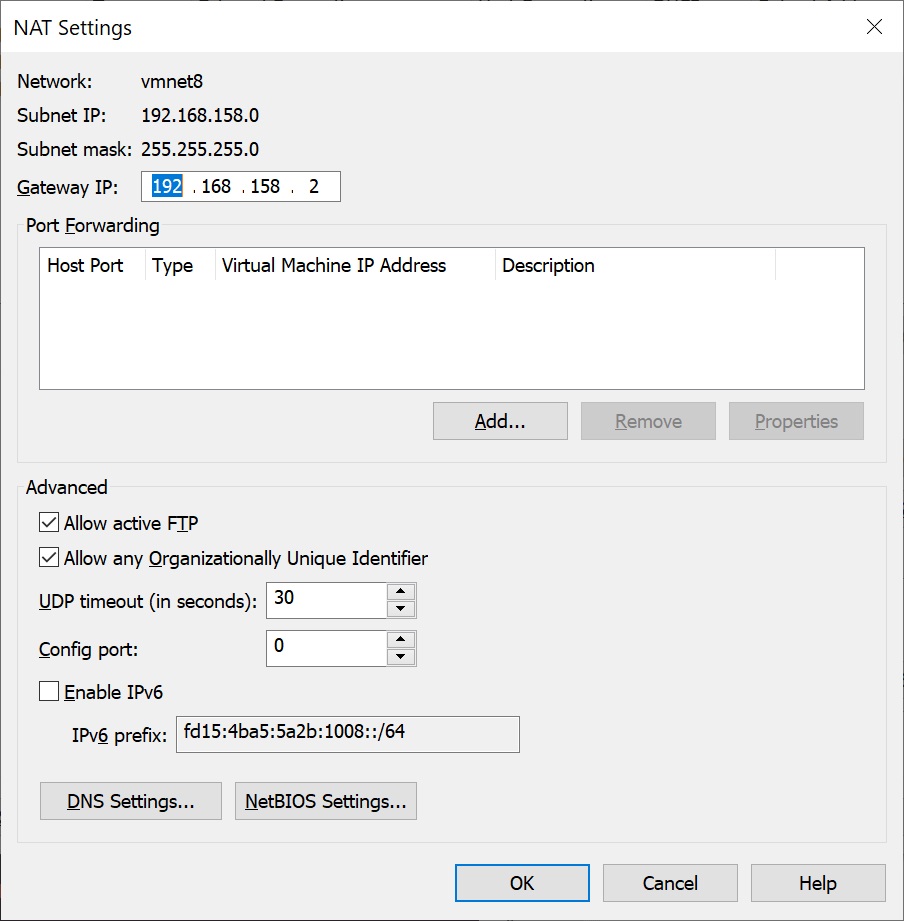Enable IPv6 checkbox

49,691
